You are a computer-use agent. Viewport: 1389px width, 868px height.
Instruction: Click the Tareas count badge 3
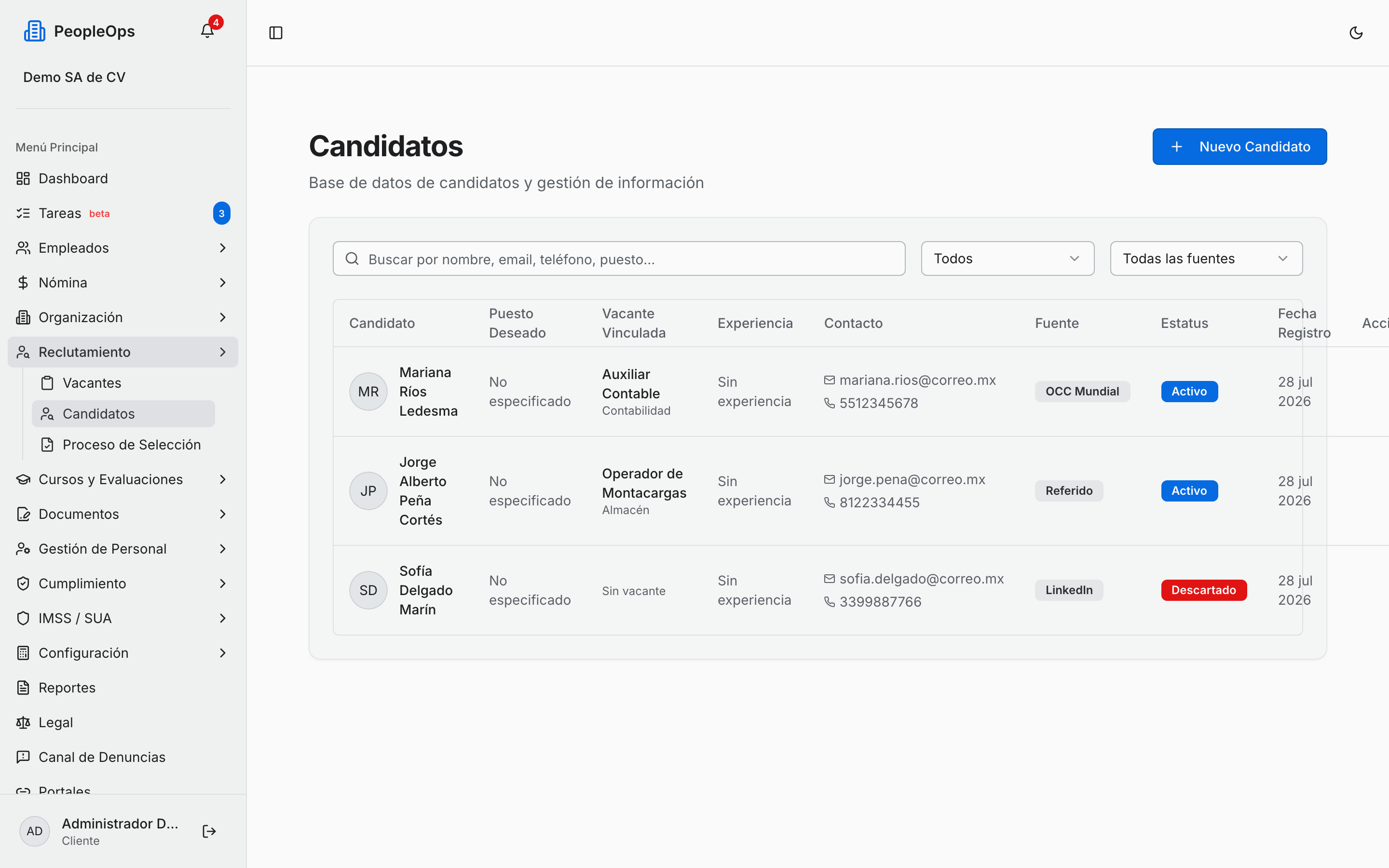[x=221, y=214]
